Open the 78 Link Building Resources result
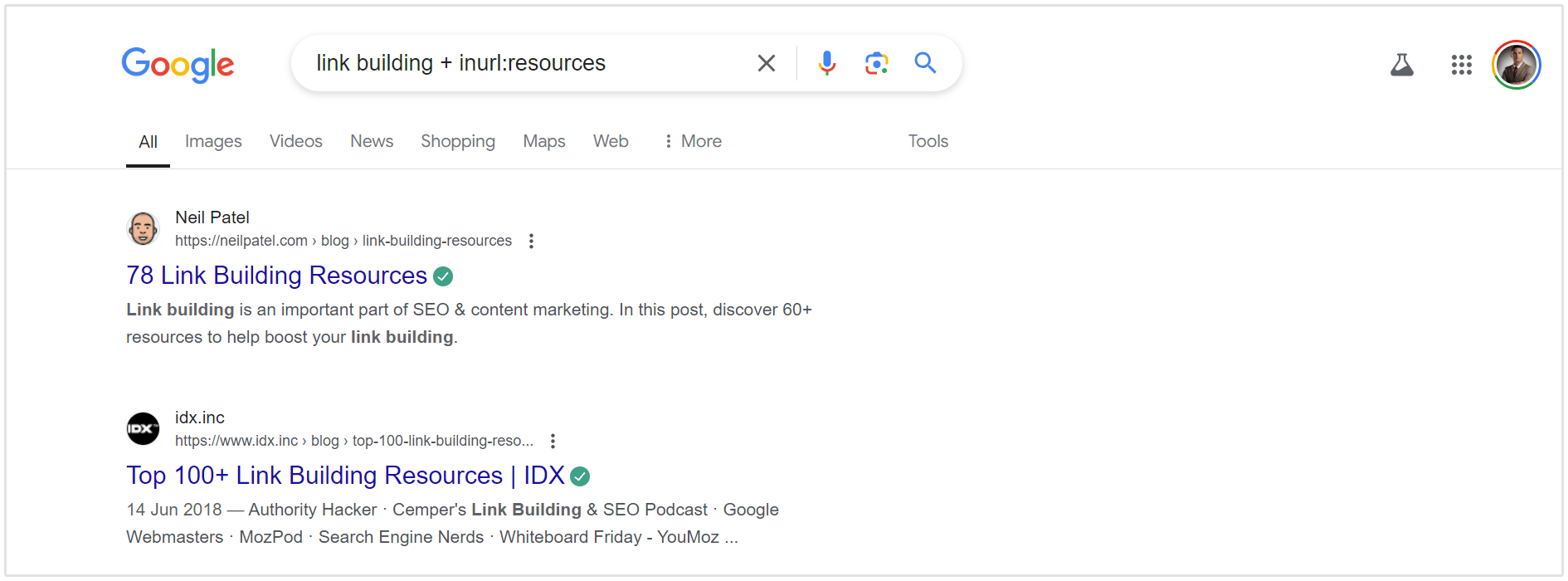 (x=276, y=276)
